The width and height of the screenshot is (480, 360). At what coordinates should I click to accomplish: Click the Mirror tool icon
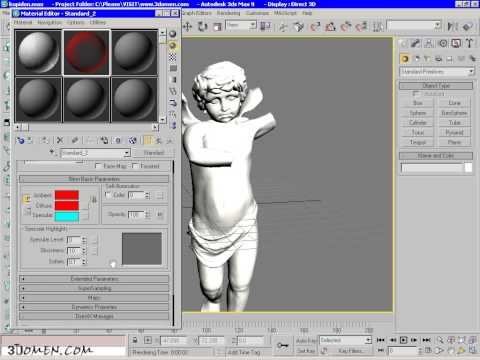click(452, 26)
